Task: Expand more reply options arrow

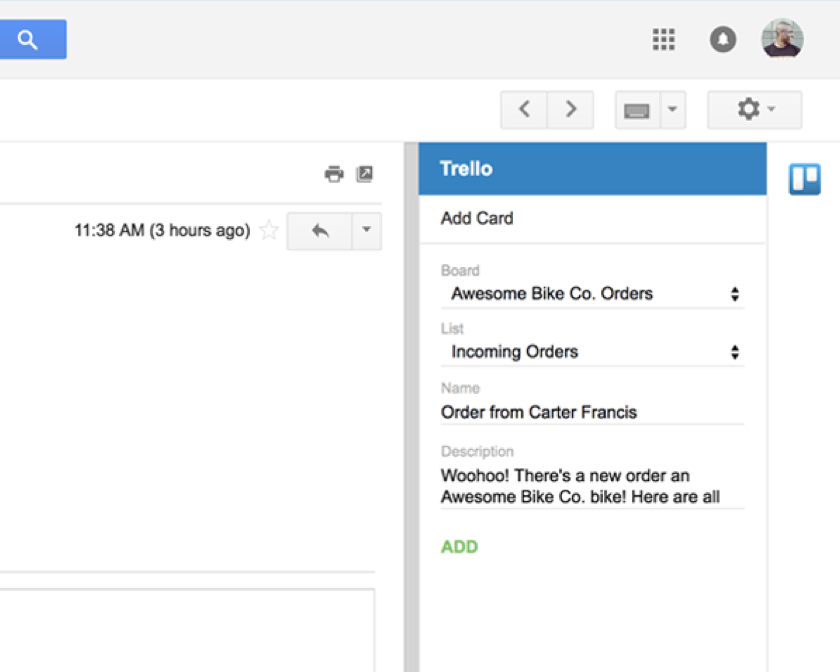Action: click(366, 231)
